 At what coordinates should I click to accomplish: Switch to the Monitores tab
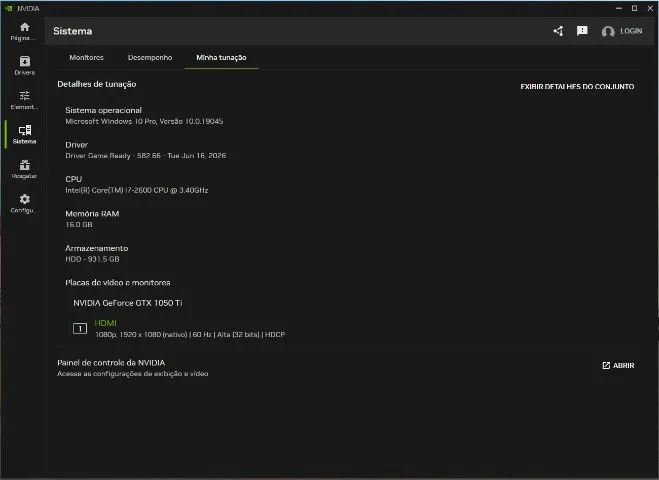tap(86, 58)
